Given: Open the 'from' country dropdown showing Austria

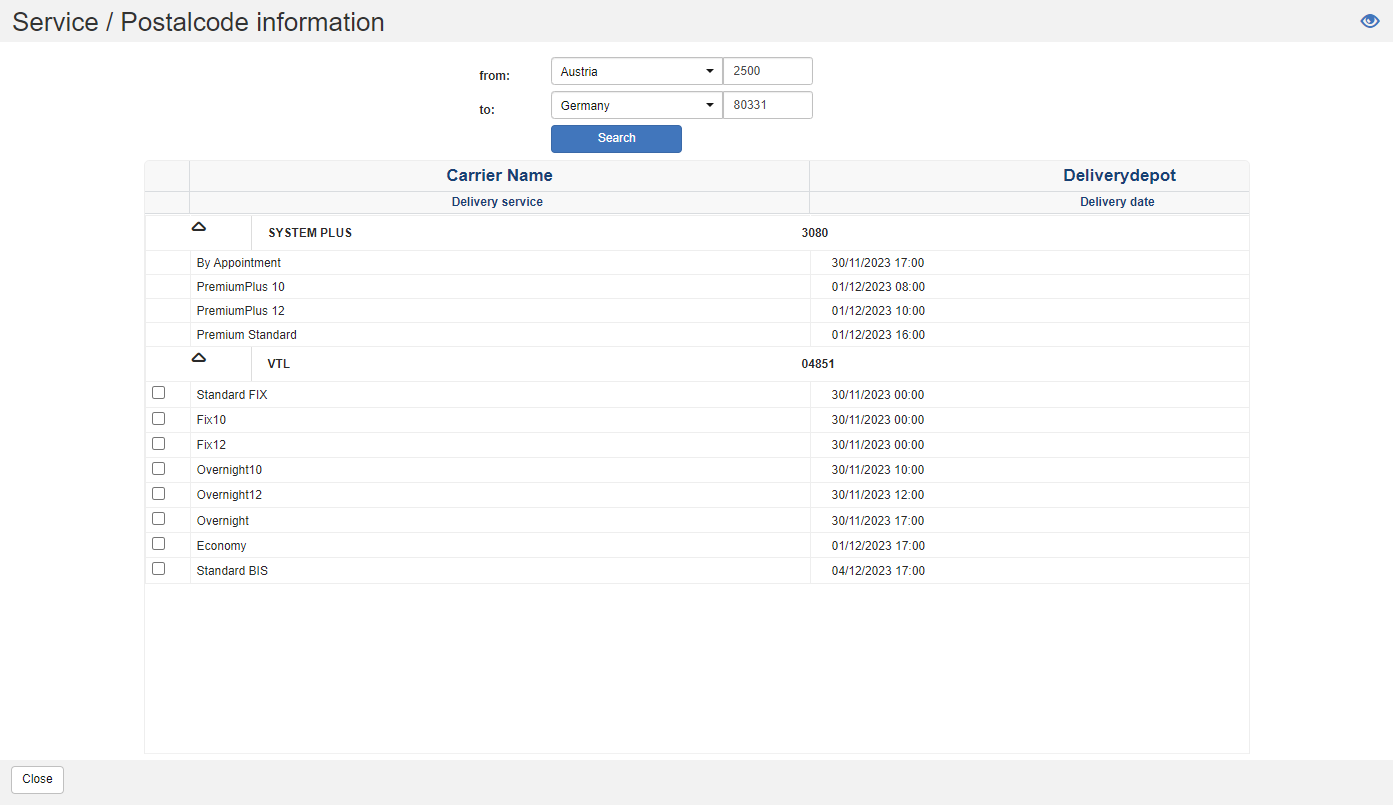Looking at the screenshot, I should click(x=636, y=71).
